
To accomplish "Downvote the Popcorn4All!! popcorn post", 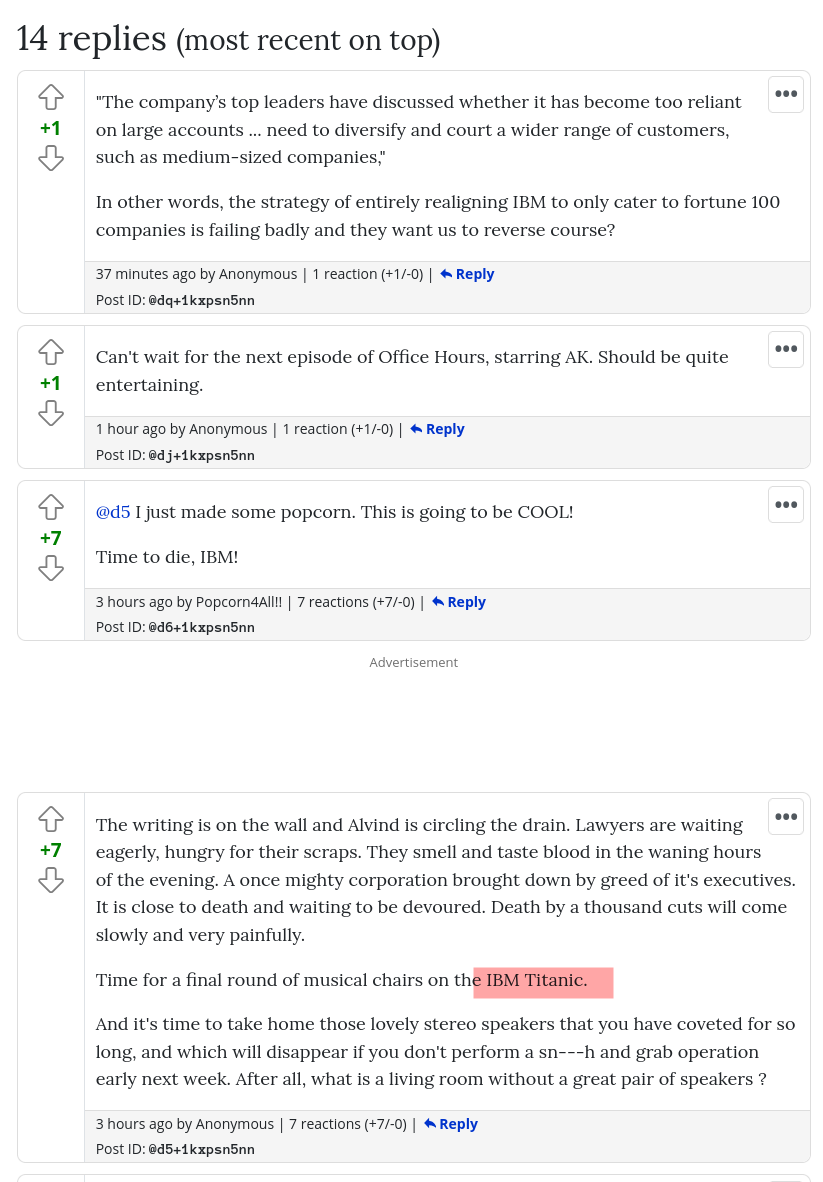I will coord(50,568).
